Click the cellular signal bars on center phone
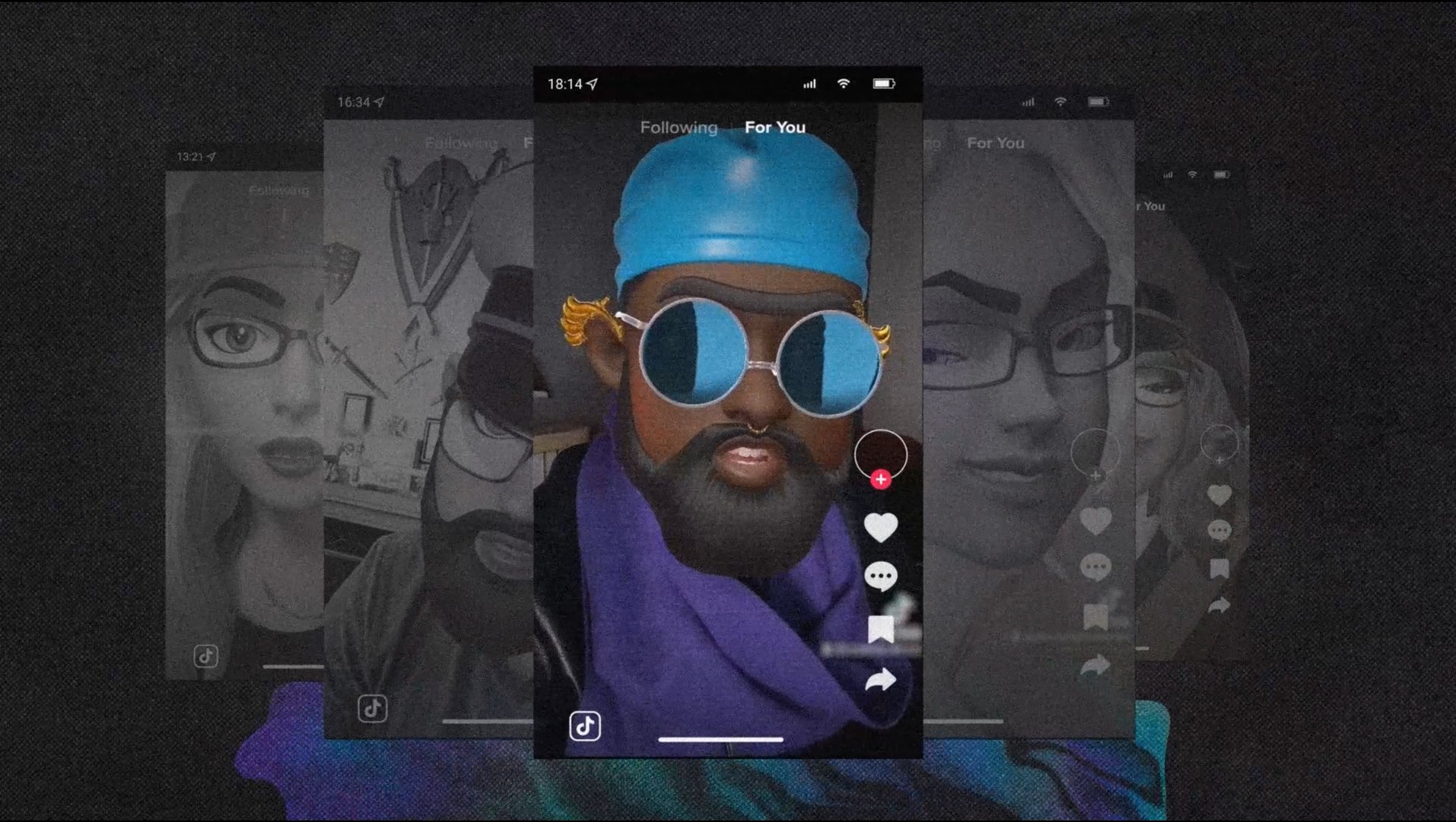 pos(809,84)
